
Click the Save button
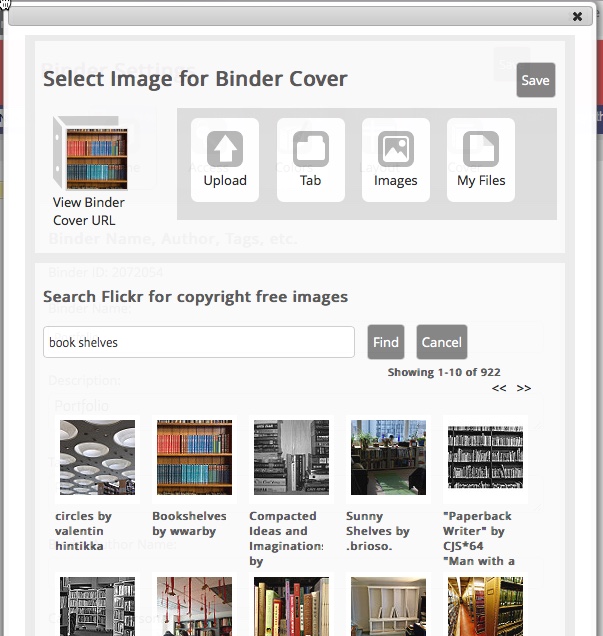coord(536,80)
